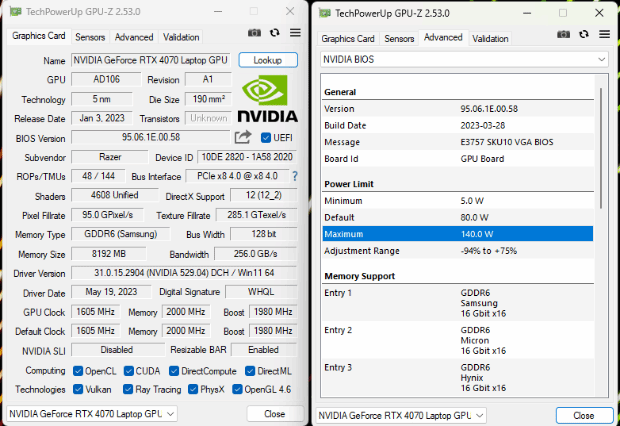620x426 pixels.
Task: Switch to Sensors tab in left window
Action: tap(90, 37)
